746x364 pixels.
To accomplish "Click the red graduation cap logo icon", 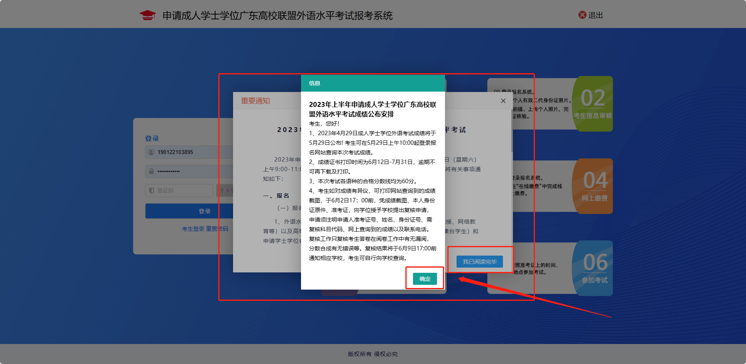I will [147, 15].
